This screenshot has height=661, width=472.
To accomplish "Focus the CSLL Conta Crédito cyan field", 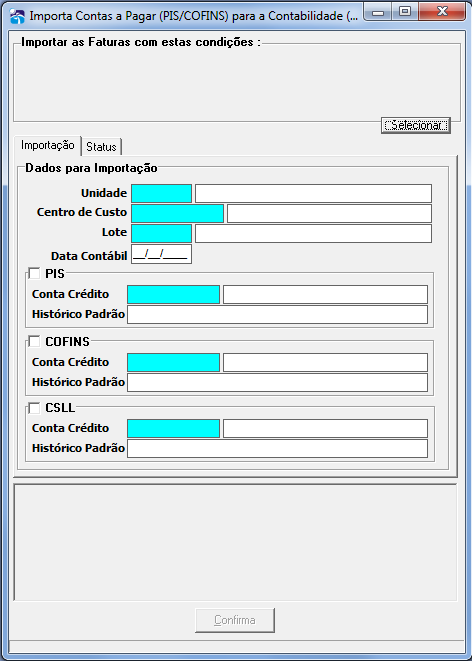I will 173,428.
